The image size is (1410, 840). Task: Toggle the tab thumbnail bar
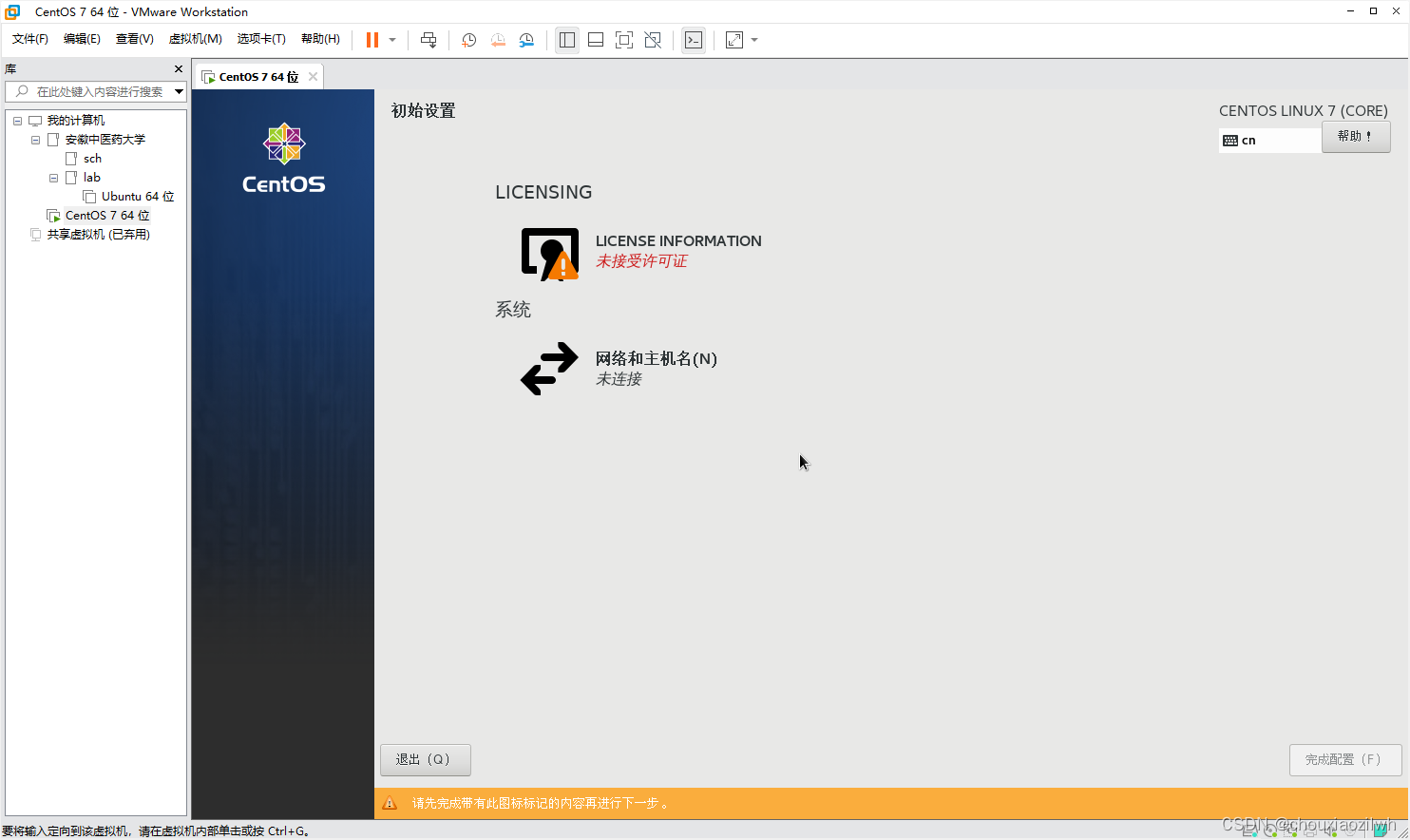click(595, 40)
